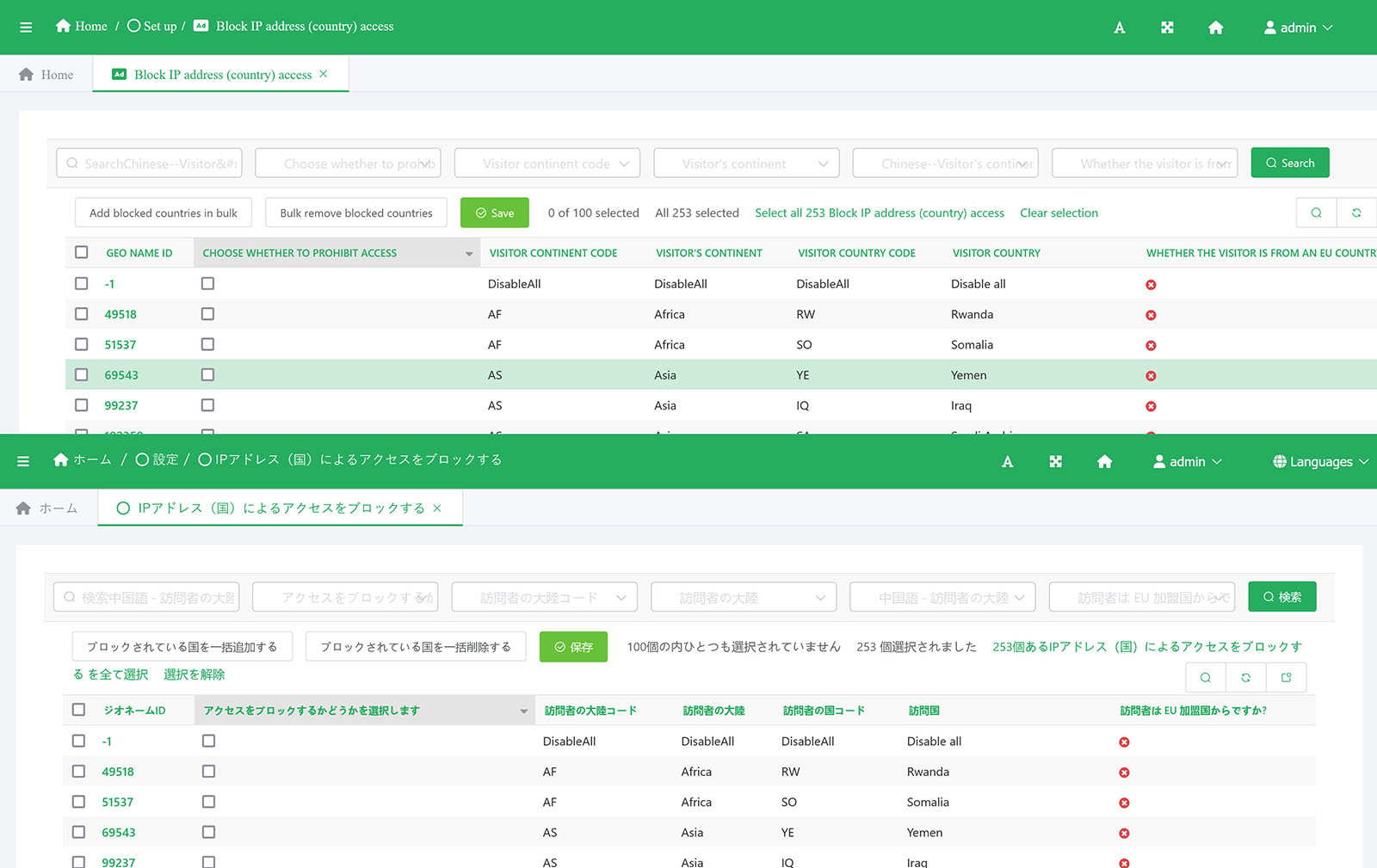This screenshot has height=868, width=1377.
Task: Check select-all checkbox in English table header
Action: point(82,252)
